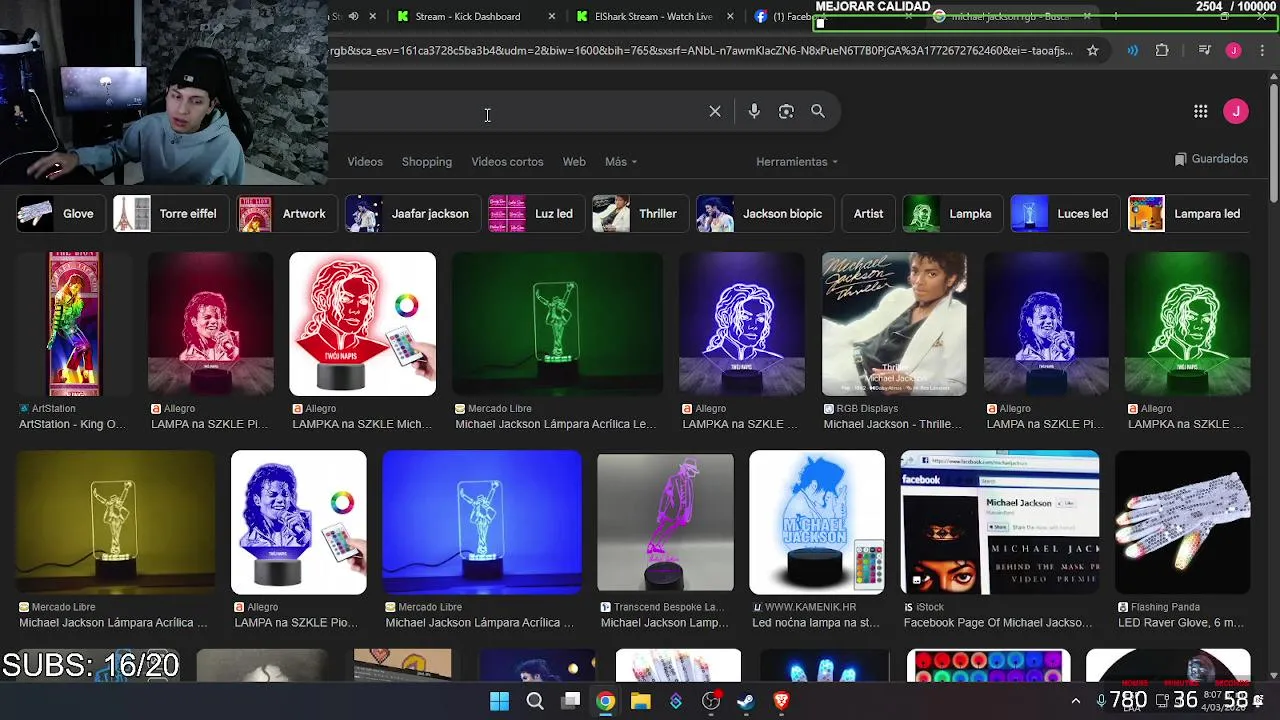Image resolution: width=1280 pixels, height=720 pixels.
Task: Open Google Lens image search icon
Action: pos(786,112)
